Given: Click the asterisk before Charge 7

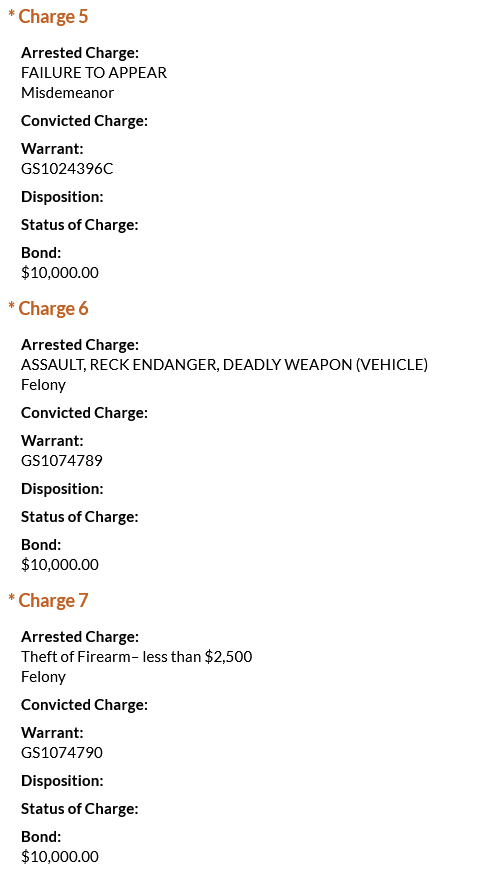Looking at the screenshot, I should (x=11, y=598).
